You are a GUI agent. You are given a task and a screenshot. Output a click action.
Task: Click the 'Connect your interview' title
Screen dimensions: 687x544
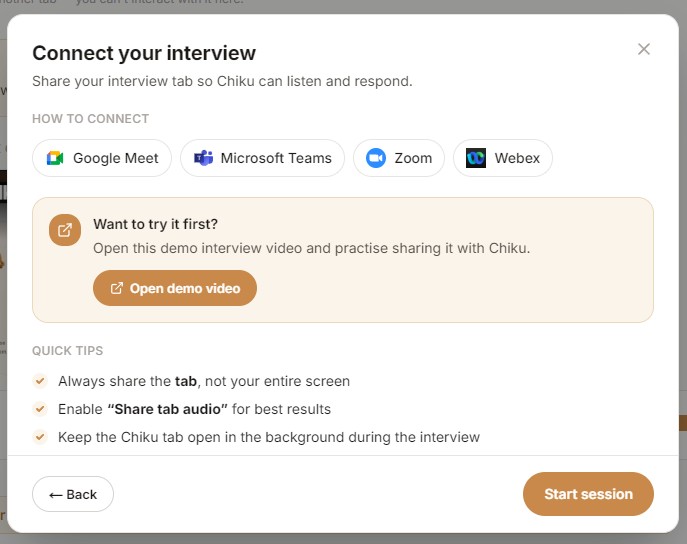pos(144,53)
